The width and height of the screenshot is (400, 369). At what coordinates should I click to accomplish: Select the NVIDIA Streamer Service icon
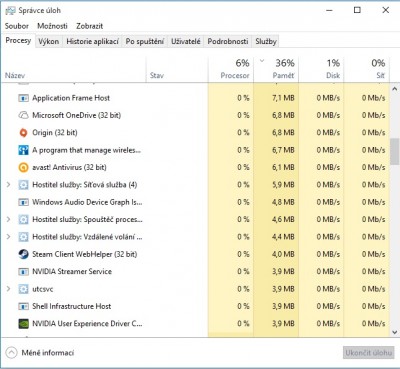point(23,272)
